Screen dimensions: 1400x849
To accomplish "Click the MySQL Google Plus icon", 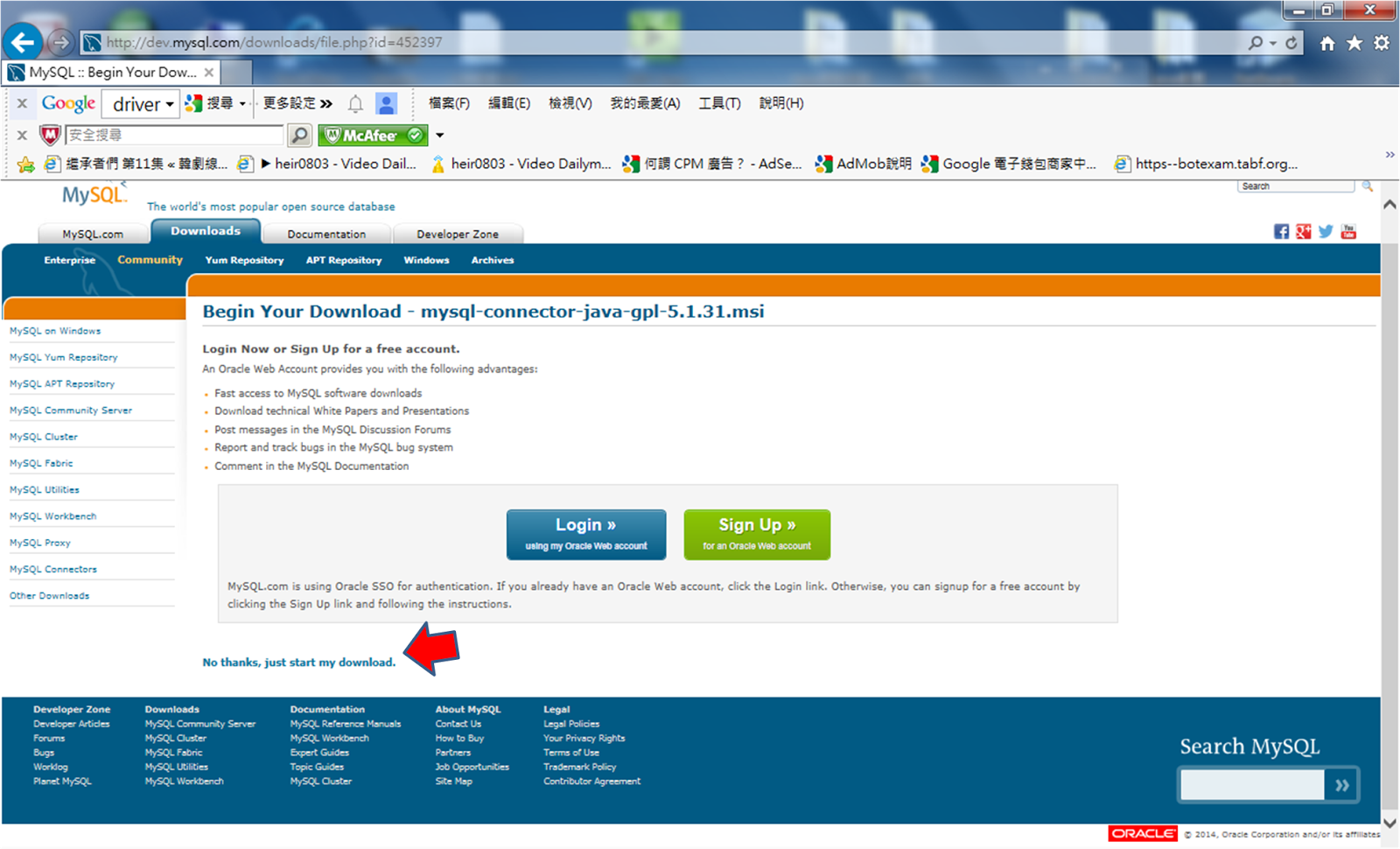I will coord(1304,231).
